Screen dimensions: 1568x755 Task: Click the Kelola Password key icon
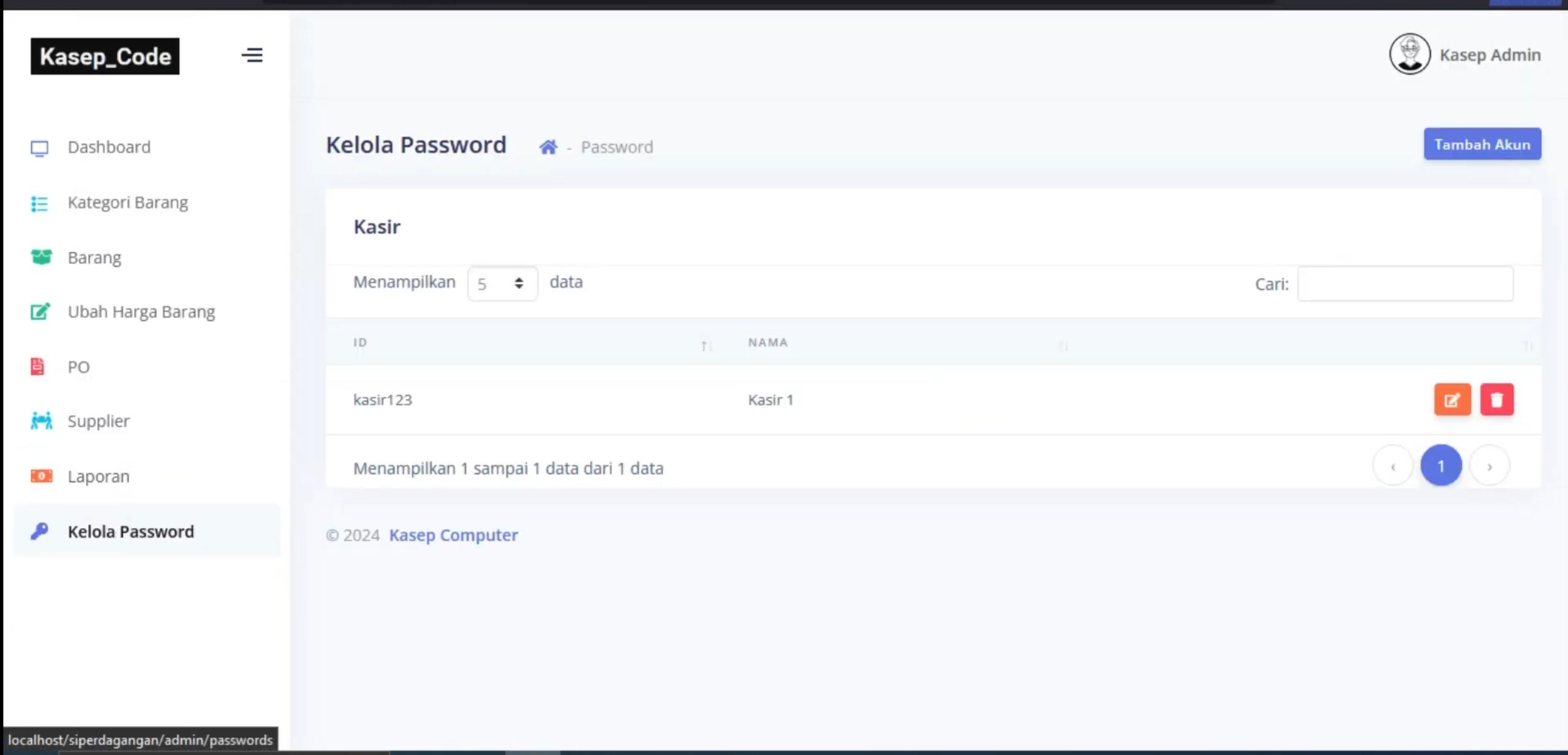tap(40, 531)
